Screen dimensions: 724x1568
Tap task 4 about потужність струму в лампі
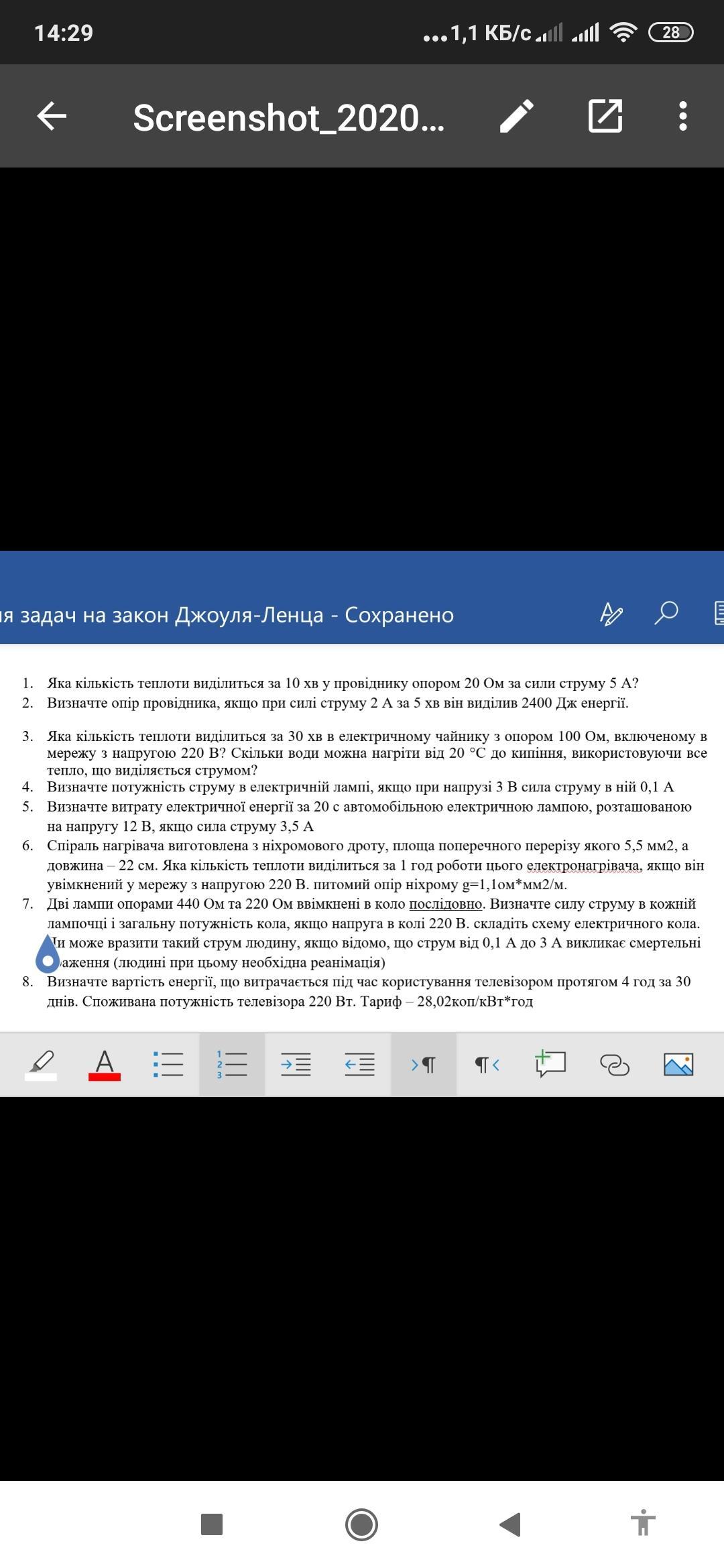tap(360, 787)
